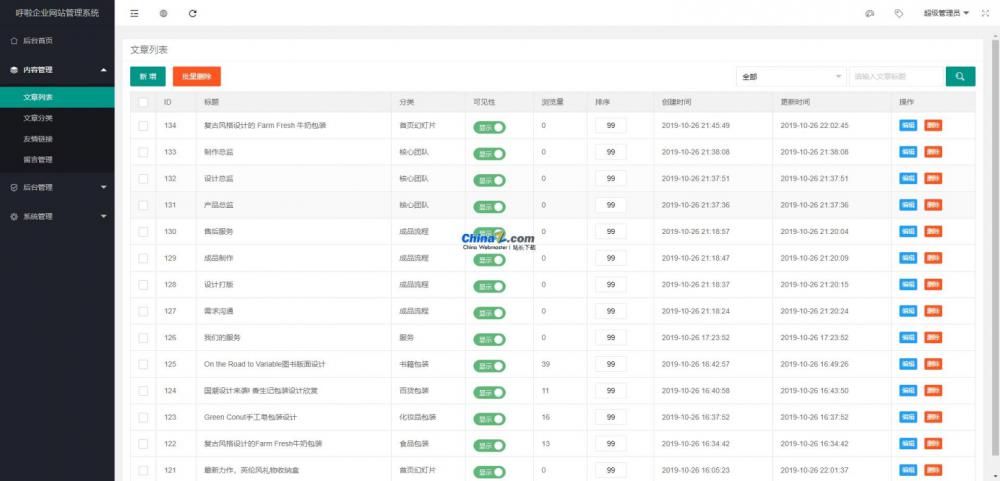
Task: Toggle visibility switch for article 134
Action: pos(489,127)
